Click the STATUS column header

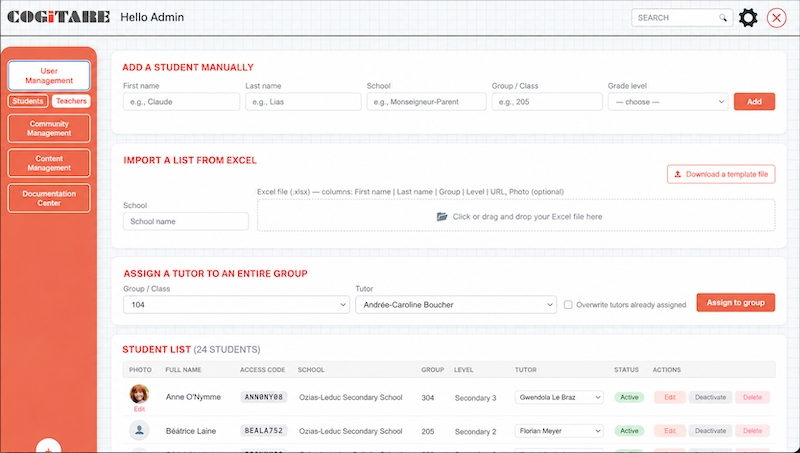(626, 370)
